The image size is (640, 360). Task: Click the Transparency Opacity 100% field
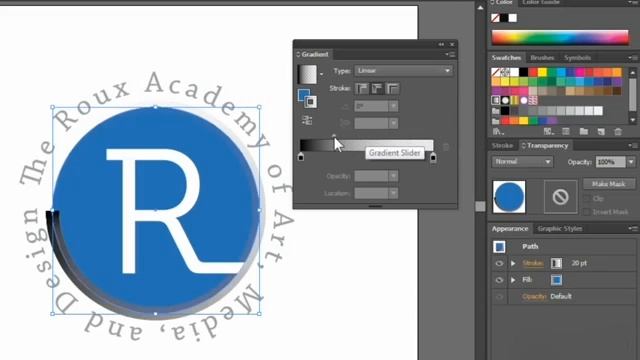610,162
